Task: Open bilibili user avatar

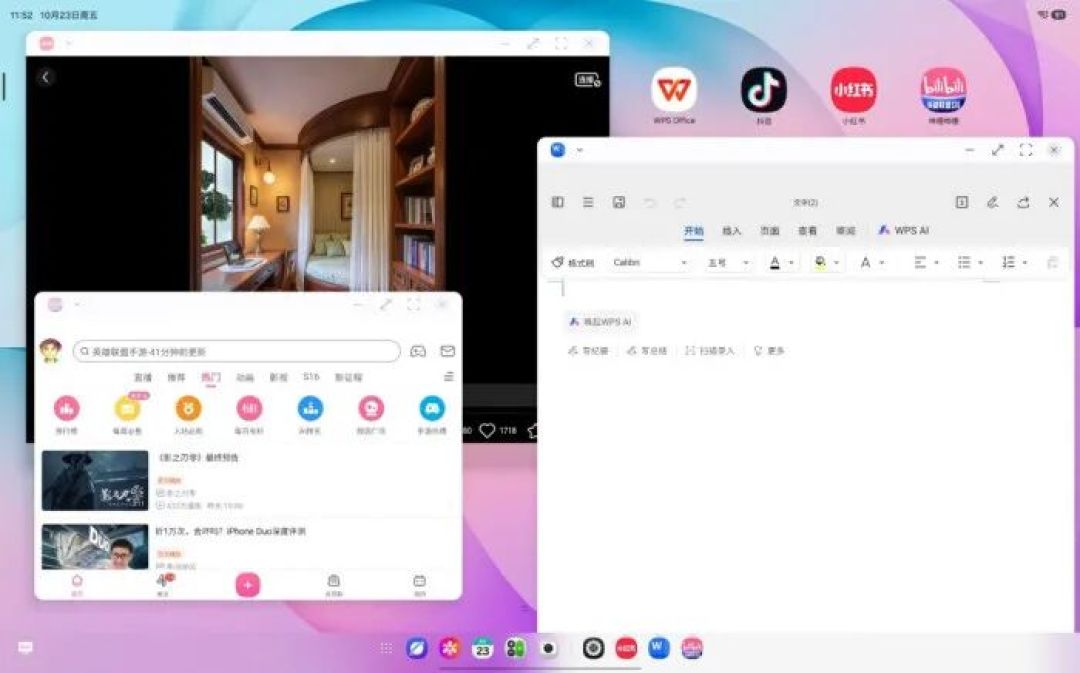Action: tap(50, 351)
